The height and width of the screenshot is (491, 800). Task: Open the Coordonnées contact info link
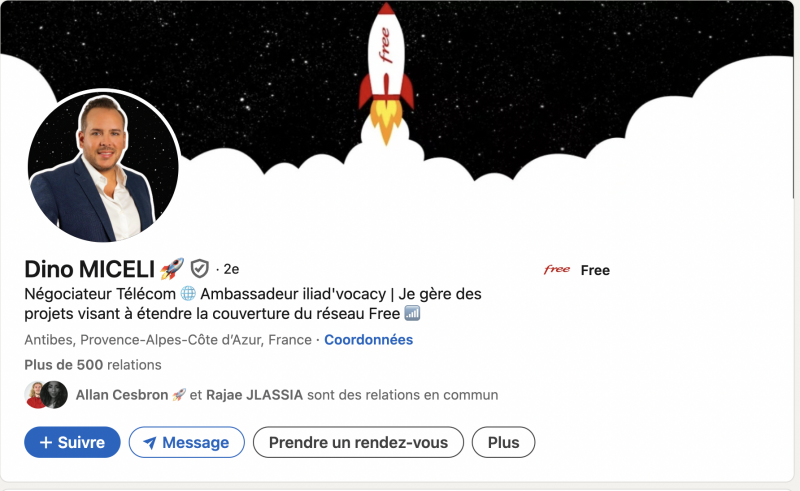[368, 339]
